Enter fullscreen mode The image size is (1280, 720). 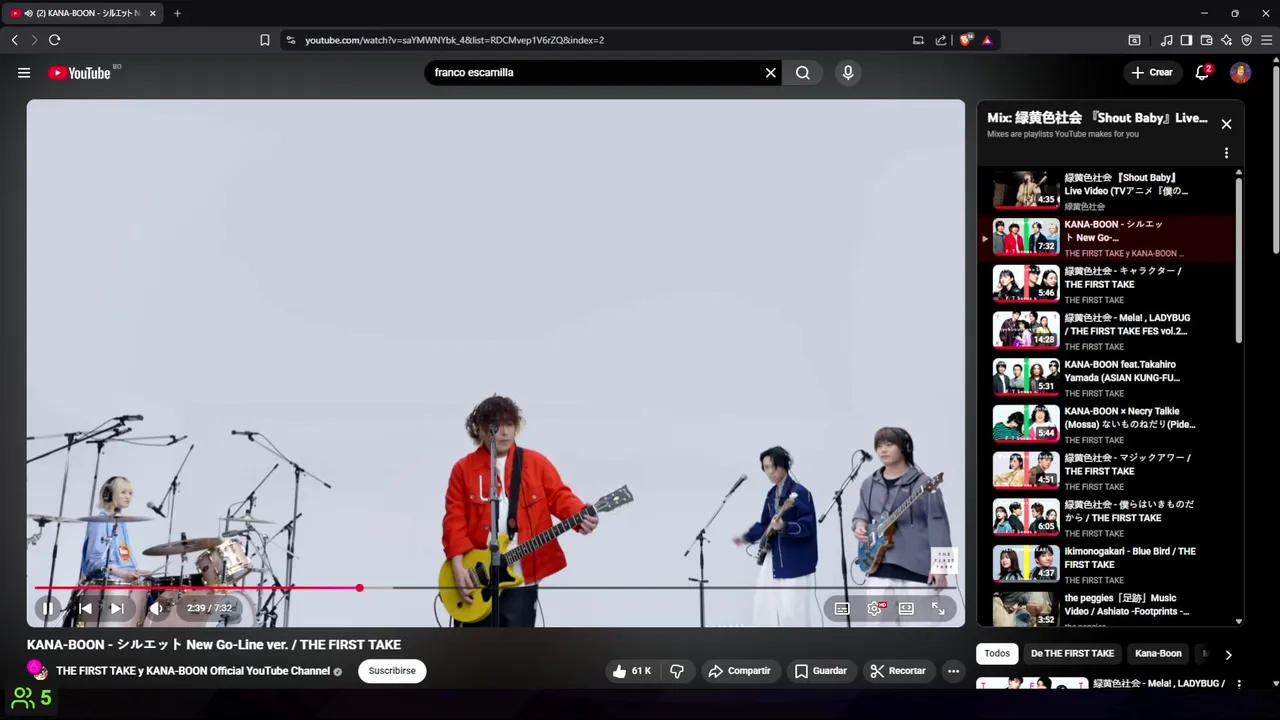pos(938,608)
